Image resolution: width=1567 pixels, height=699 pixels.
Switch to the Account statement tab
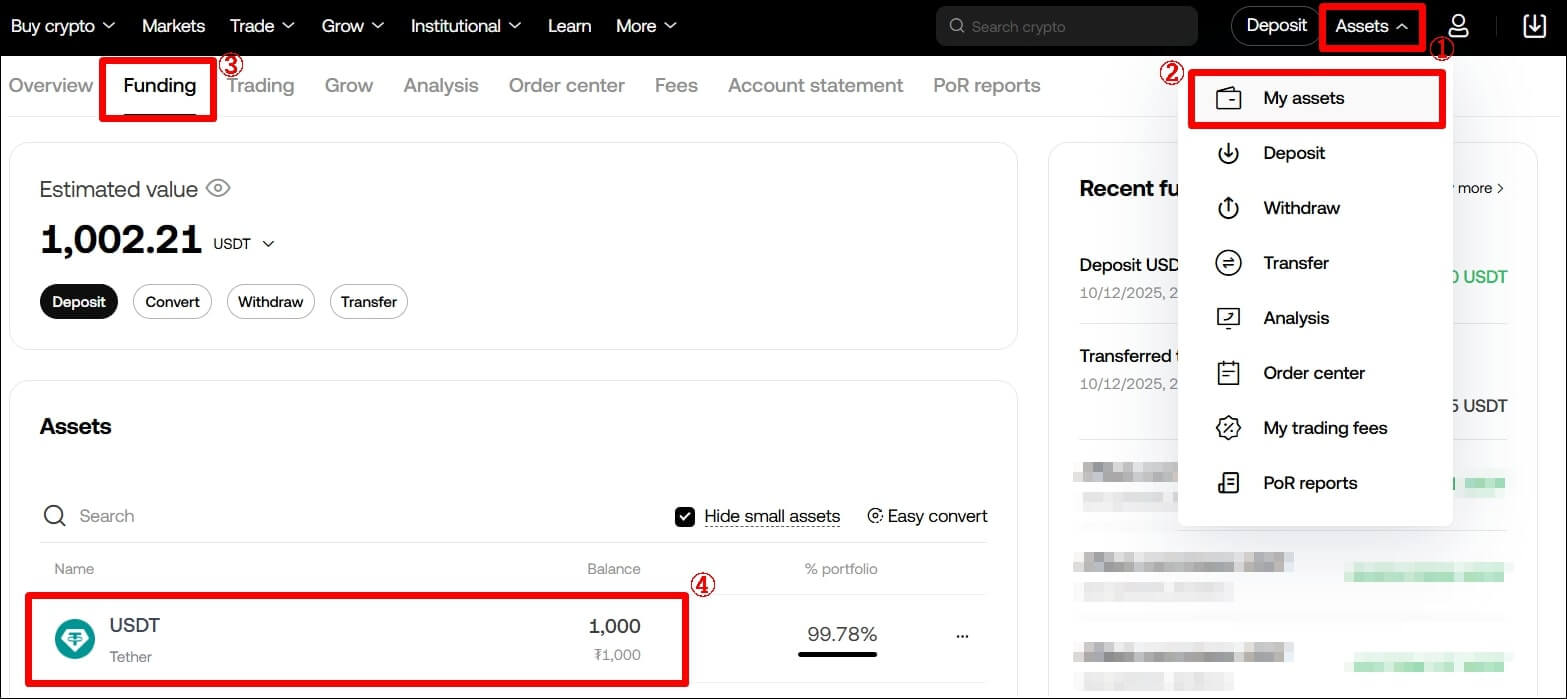(x=815, y=85)
